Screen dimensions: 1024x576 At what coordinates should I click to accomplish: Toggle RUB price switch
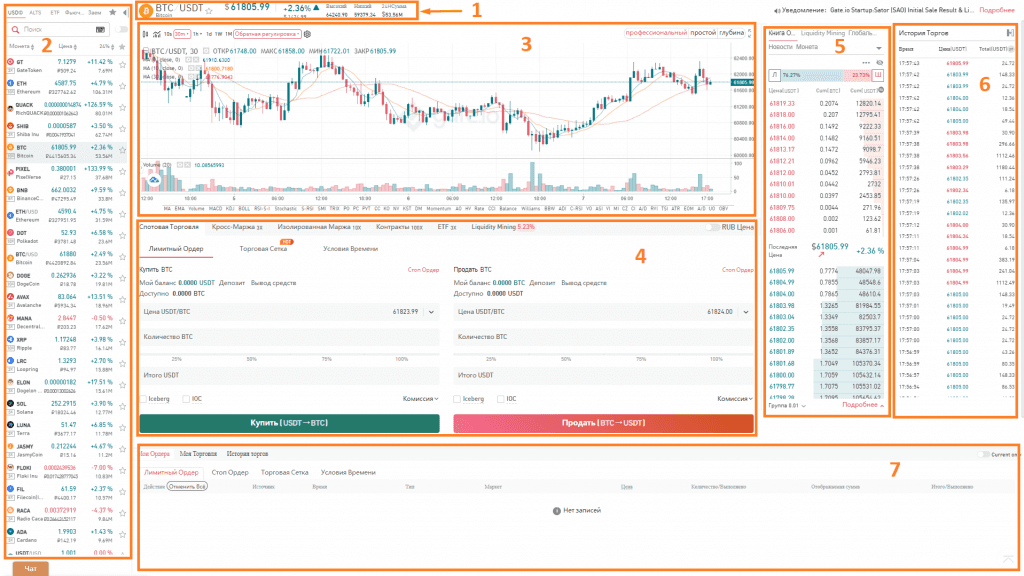(712, 227)
